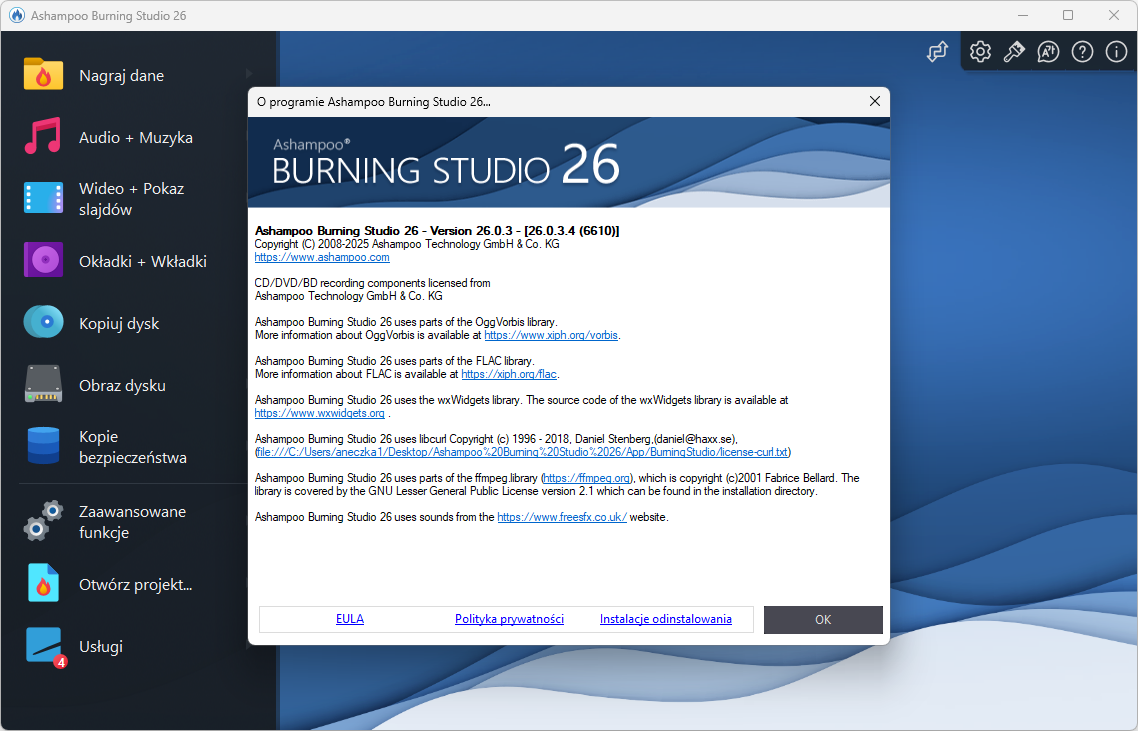This screenshot has width=1138, height=731.
Task: Open the EULA link
Action: coord(350,619)
